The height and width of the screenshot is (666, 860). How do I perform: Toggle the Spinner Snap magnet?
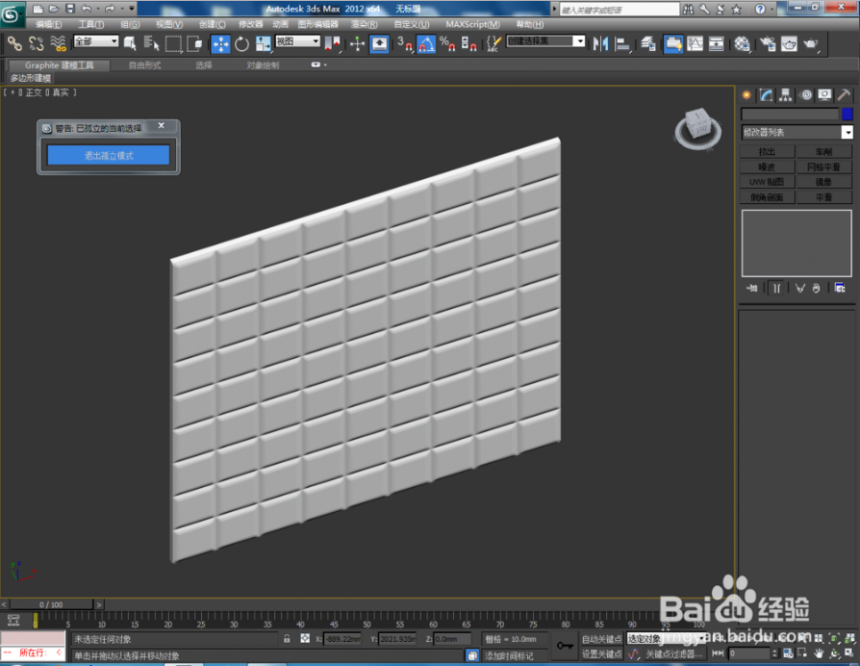(469, 43)
